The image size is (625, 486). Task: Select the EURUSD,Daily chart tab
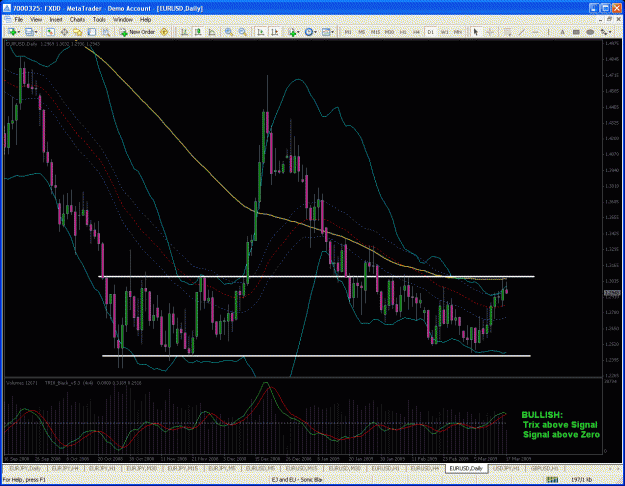tap(466, 468)
